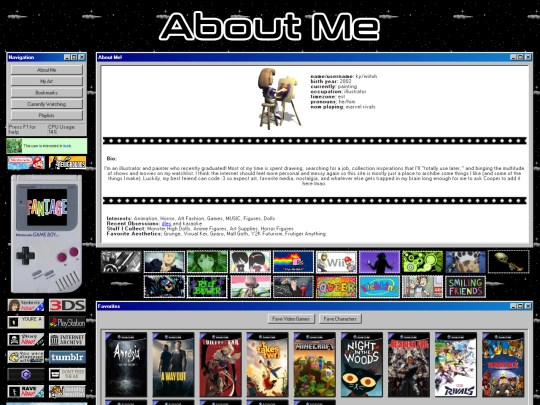Open the About Me navigation button
Viewport: 540px width, 405px height.
click(x=46, y=70)
